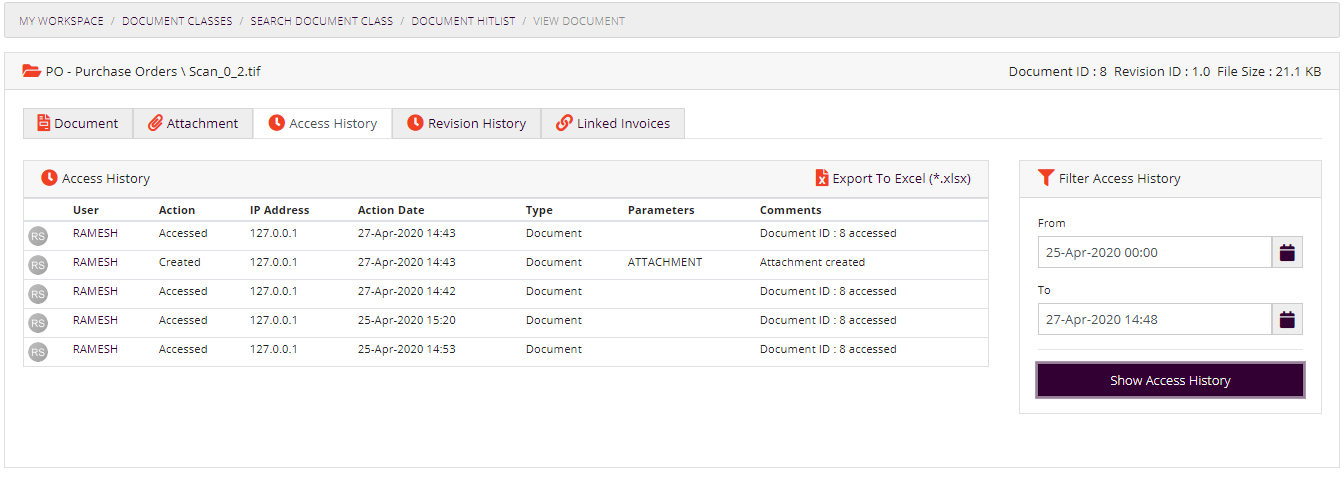This screenshot has height=484, width=1344.
Task: Click the View Document breadcrumb
Action: point(579,21)
